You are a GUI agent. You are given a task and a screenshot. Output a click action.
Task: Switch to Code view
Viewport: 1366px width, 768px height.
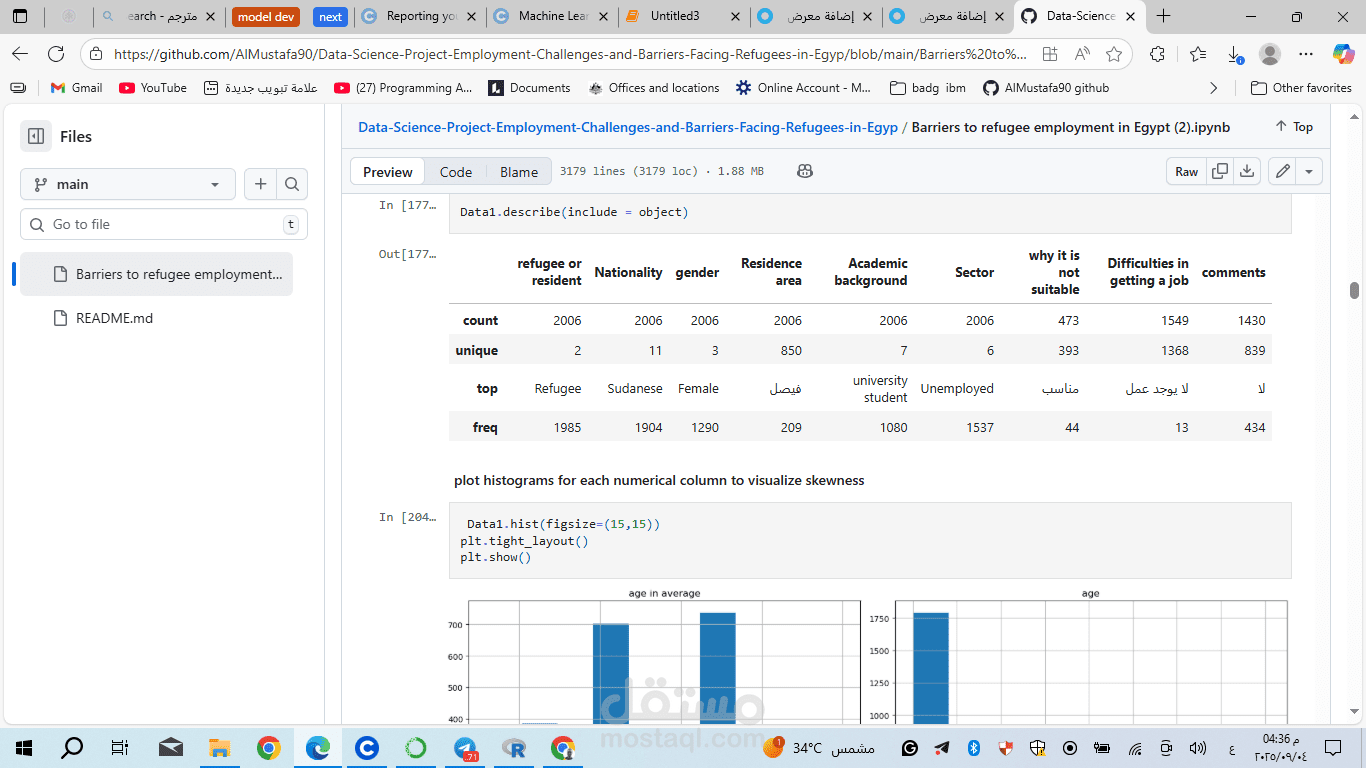point(455,172)
